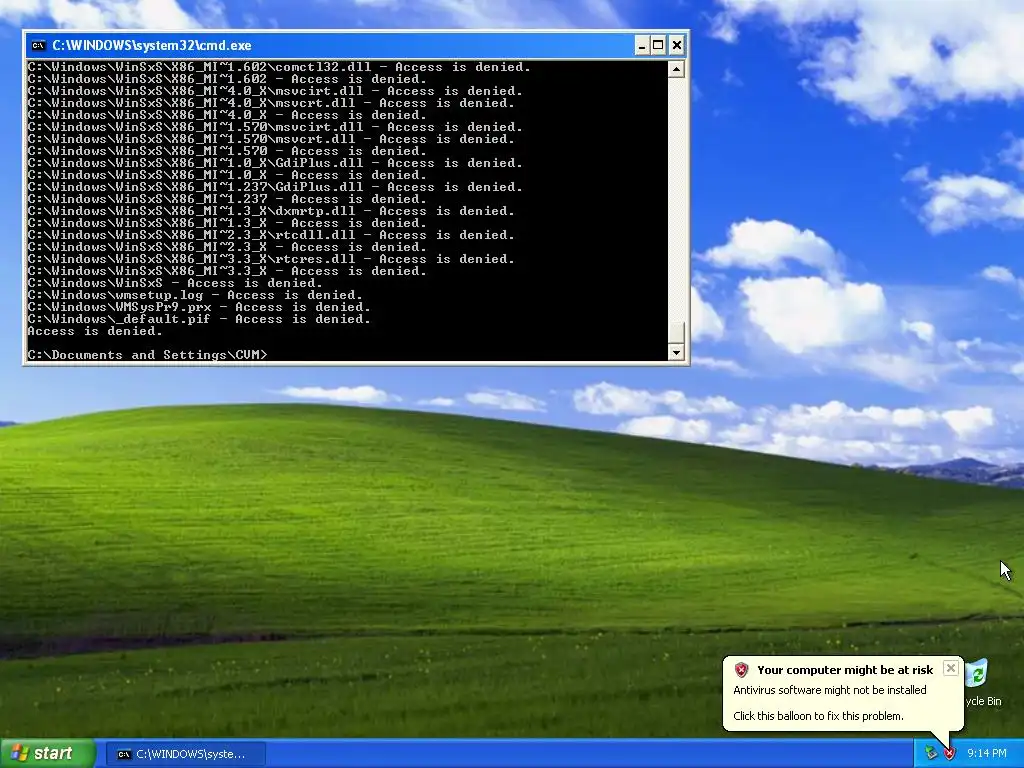Click the line 'C:\Windows\WinSxS - Access is denied.'

click(175, 283)
